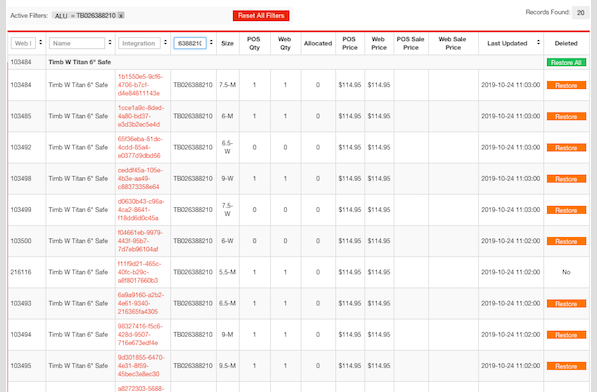Image resolution: width=597 pixels, height=392 pixels.
Task: Click the ALU = TB026388210 active filter tag
Action: (x=88, y=16)
